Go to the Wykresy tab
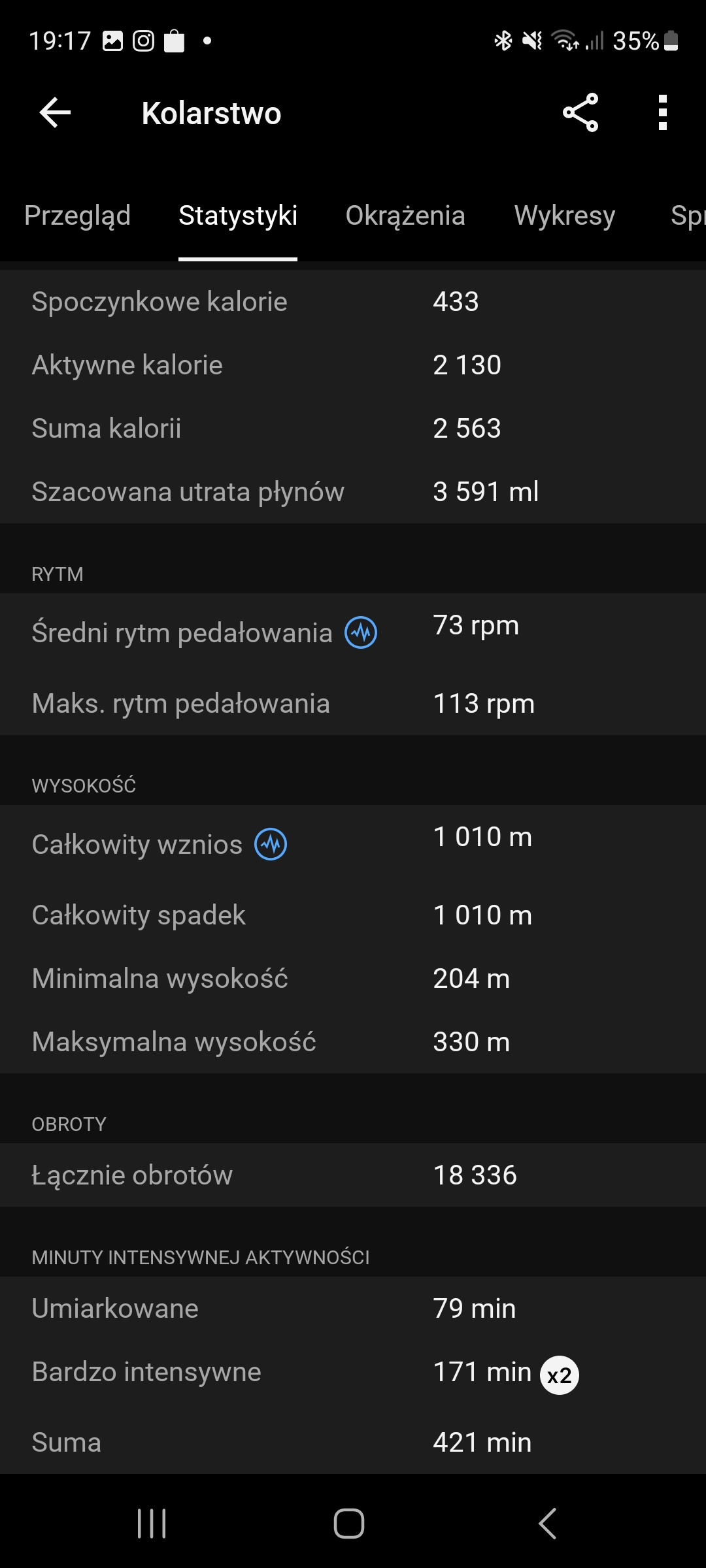Image resolution: width=706 pixels, height=1568 pixels. 565,216
